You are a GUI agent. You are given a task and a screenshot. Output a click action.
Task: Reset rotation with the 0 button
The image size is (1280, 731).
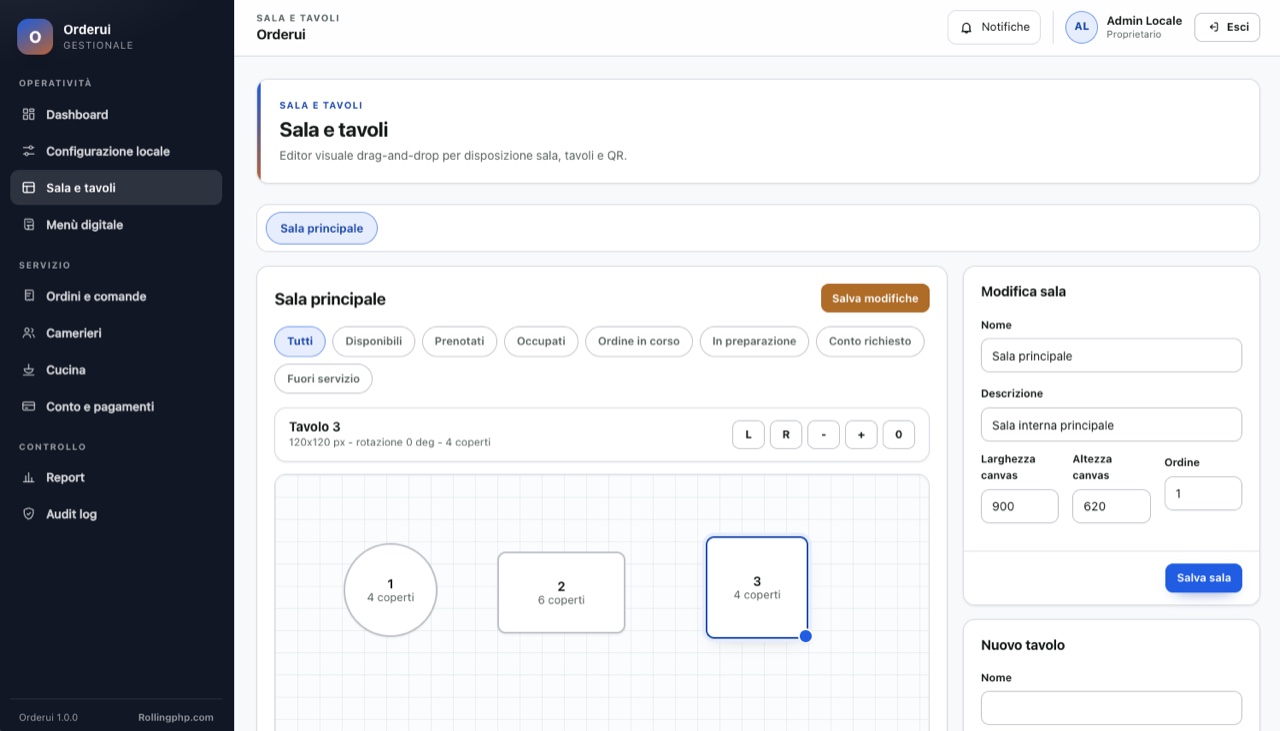click(x=899, y=435)
